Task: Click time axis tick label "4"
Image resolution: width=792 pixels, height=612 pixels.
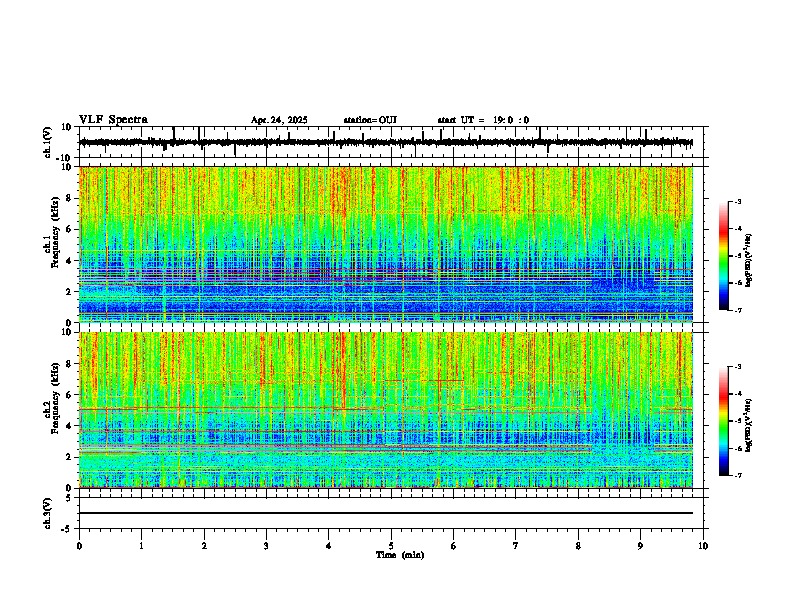Action: coord(329,546)
